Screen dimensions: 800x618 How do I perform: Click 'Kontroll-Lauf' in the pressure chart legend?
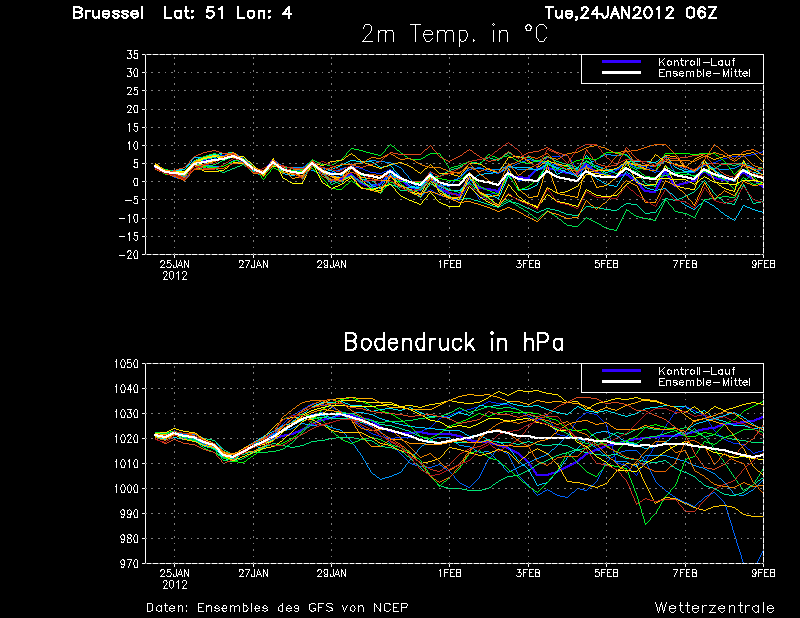tap(696, 372)
